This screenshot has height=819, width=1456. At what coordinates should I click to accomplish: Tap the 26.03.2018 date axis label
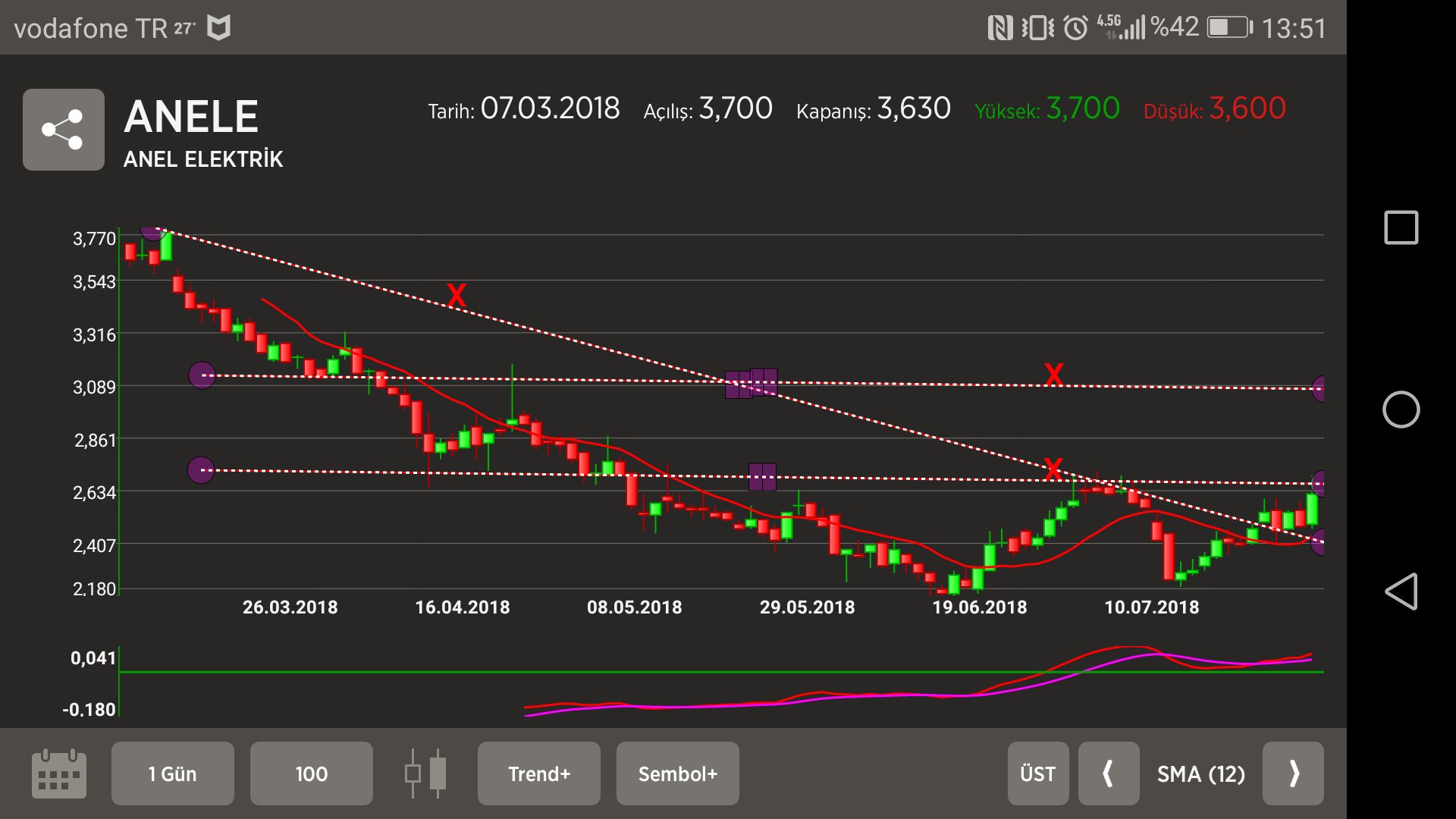pyautogui.click(x=290, y=607)
